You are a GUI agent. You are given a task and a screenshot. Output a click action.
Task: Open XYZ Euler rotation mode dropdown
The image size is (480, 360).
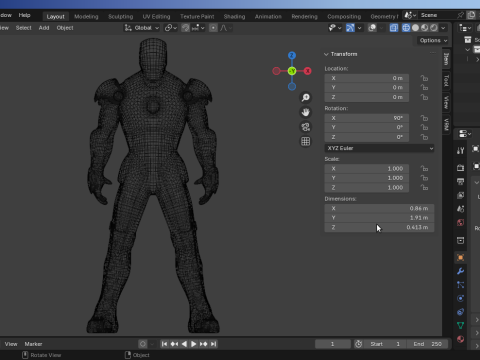click(x=379, y=148)
